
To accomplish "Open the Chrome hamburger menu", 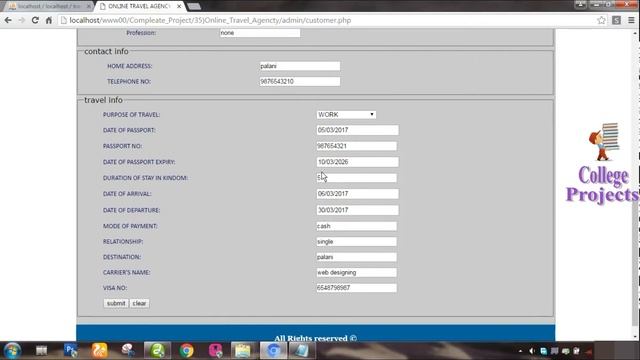I will click(x=631, y=20).
